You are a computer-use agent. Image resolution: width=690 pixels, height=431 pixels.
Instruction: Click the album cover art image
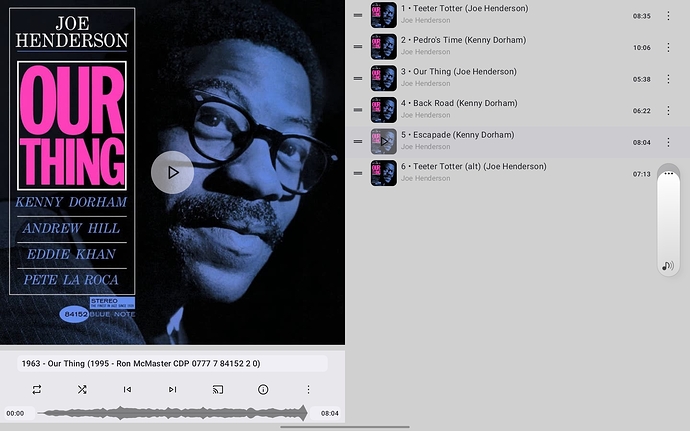(172, 172)
